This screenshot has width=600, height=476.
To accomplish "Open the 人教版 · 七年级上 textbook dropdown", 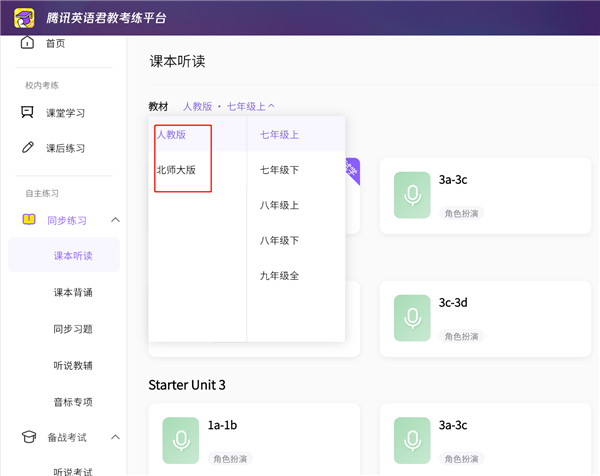I will pyautogui.click(x=228, y=105).
